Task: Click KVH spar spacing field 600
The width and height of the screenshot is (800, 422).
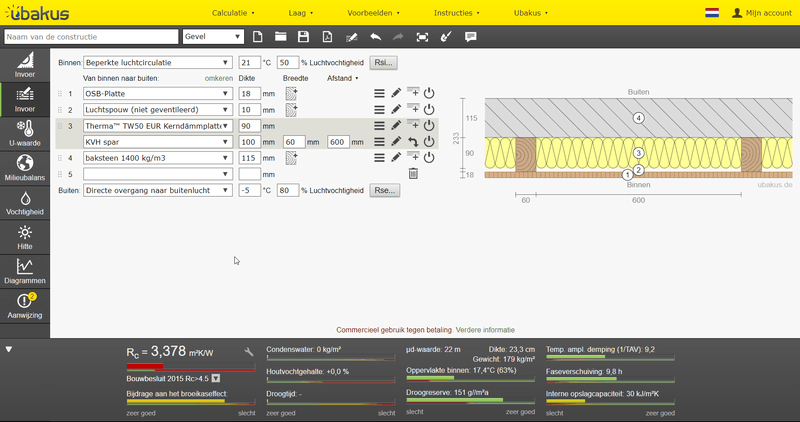Action: [x=338, y=142]
